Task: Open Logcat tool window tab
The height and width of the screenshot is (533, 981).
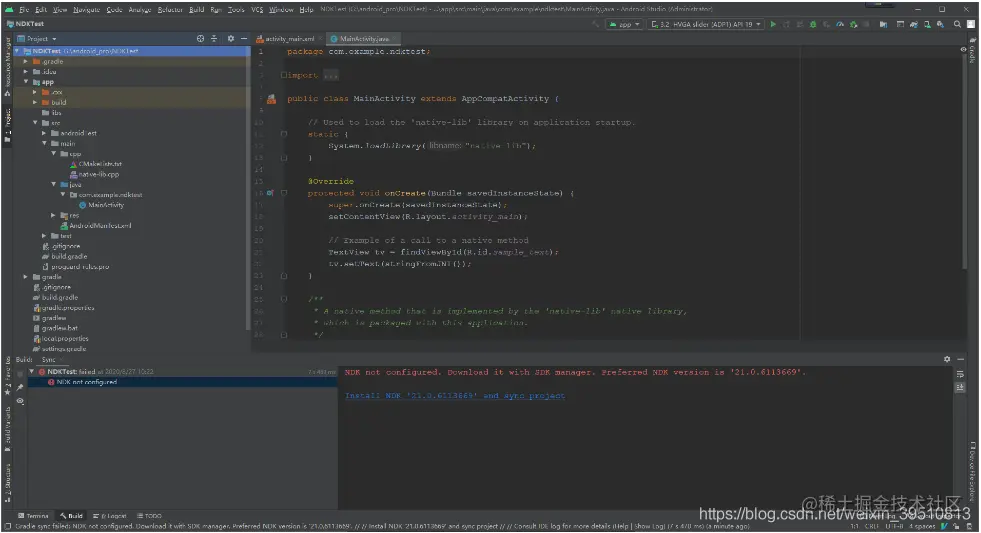Action: [109, 516]
